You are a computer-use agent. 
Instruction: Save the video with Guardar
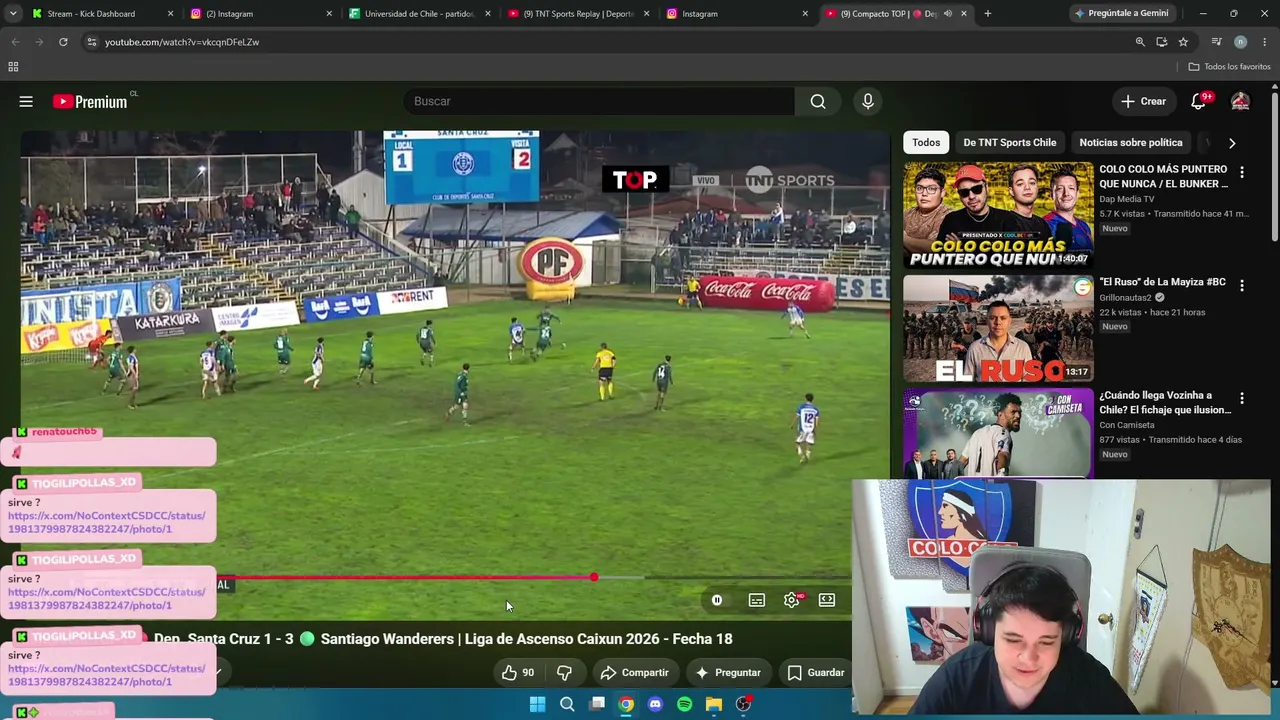(x=816, y=673)
